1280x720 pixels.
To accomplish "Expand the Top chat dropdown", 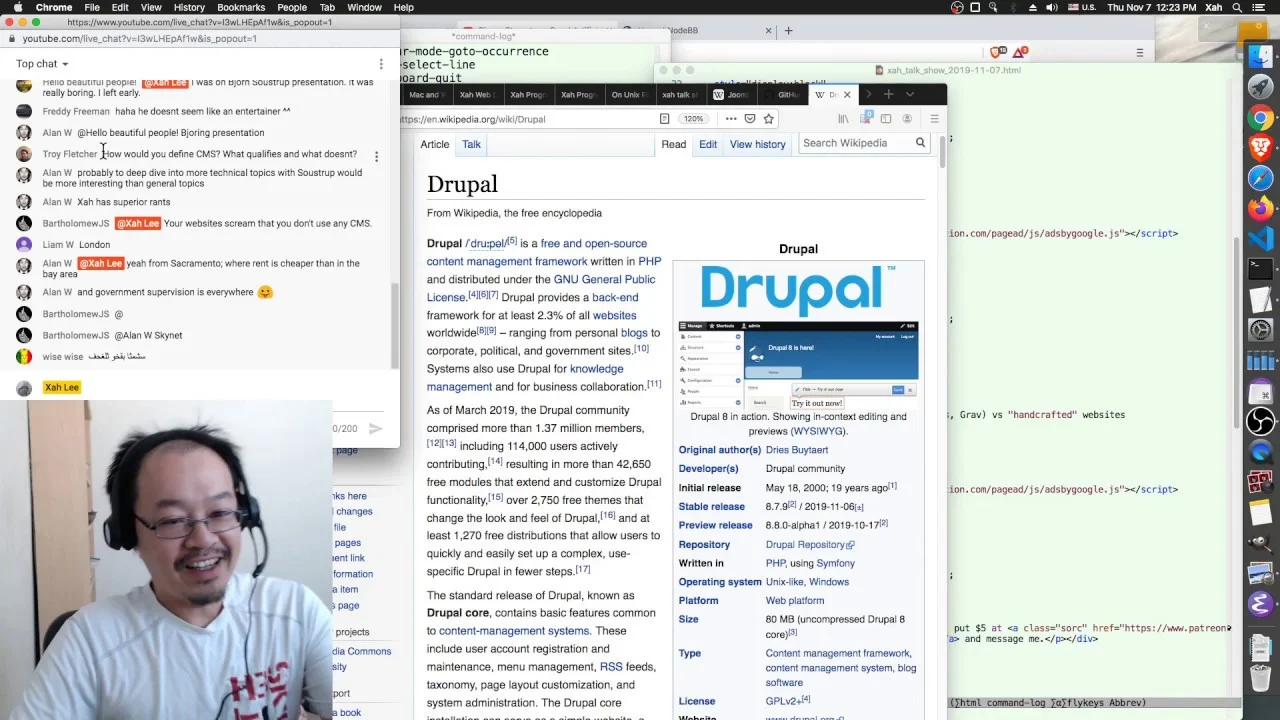I will tap(42, 64).
